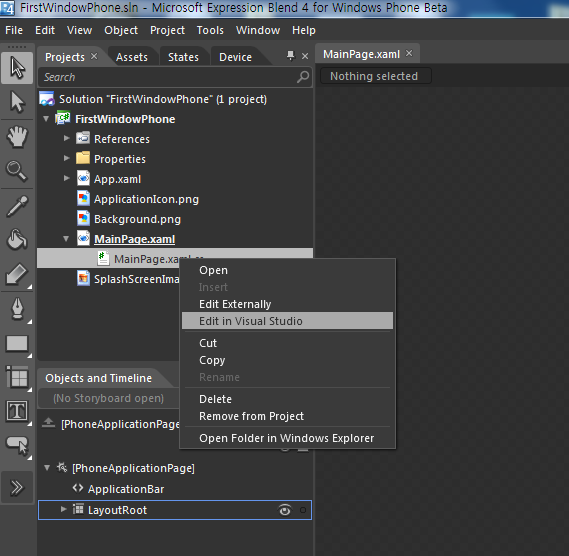Toggle LayoutRoot visibility eye icon
The width and height of the screenshot is (569, 556).
click(285, 510)
